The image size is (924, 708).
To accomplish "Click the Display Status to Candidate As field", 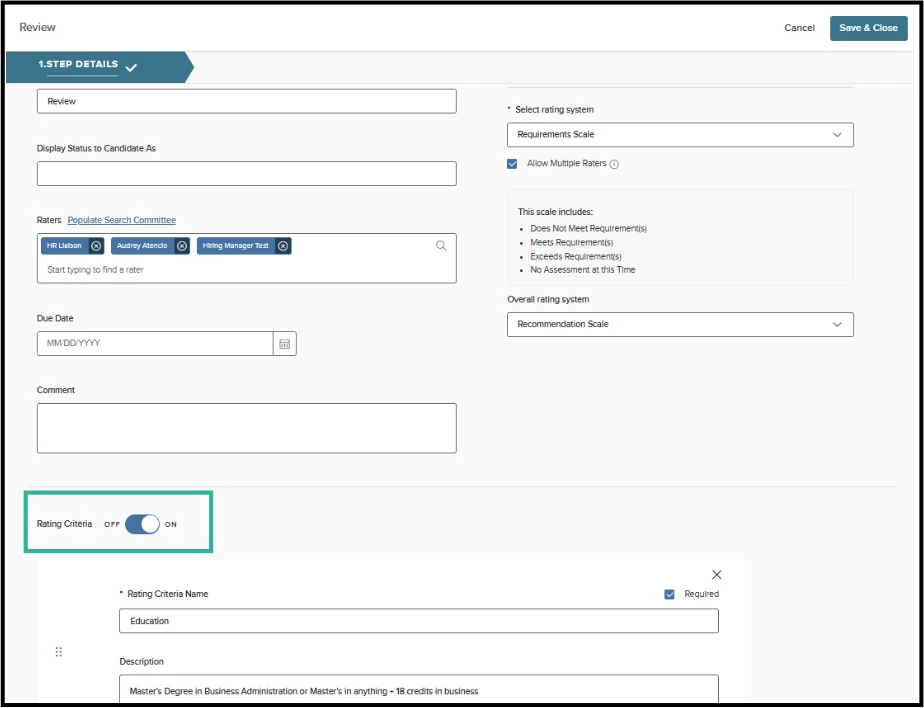I will [246, 173].
